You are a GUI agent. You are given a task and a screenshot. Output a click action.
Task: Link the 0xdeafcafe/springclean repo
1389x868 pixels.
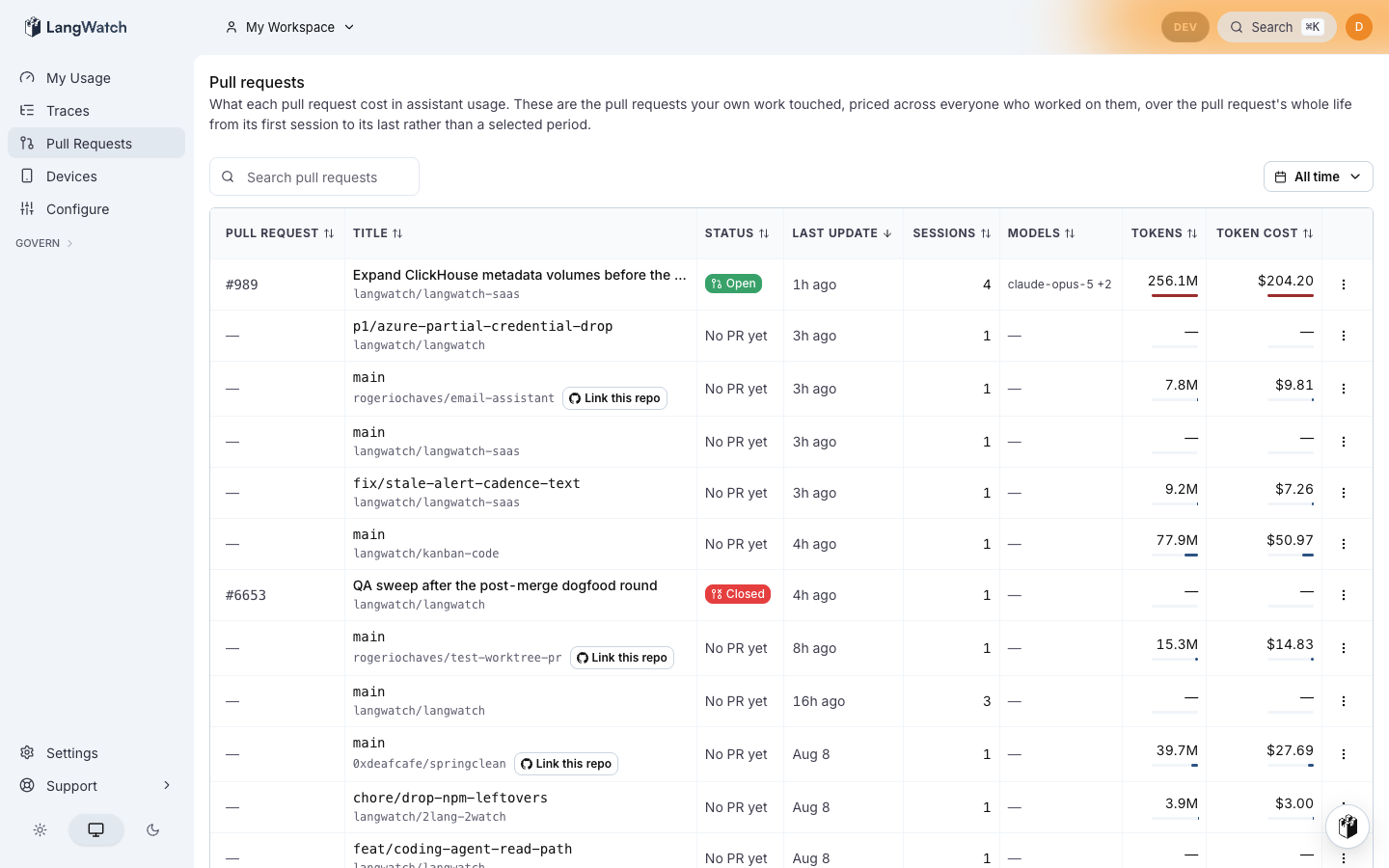(565, 764)
